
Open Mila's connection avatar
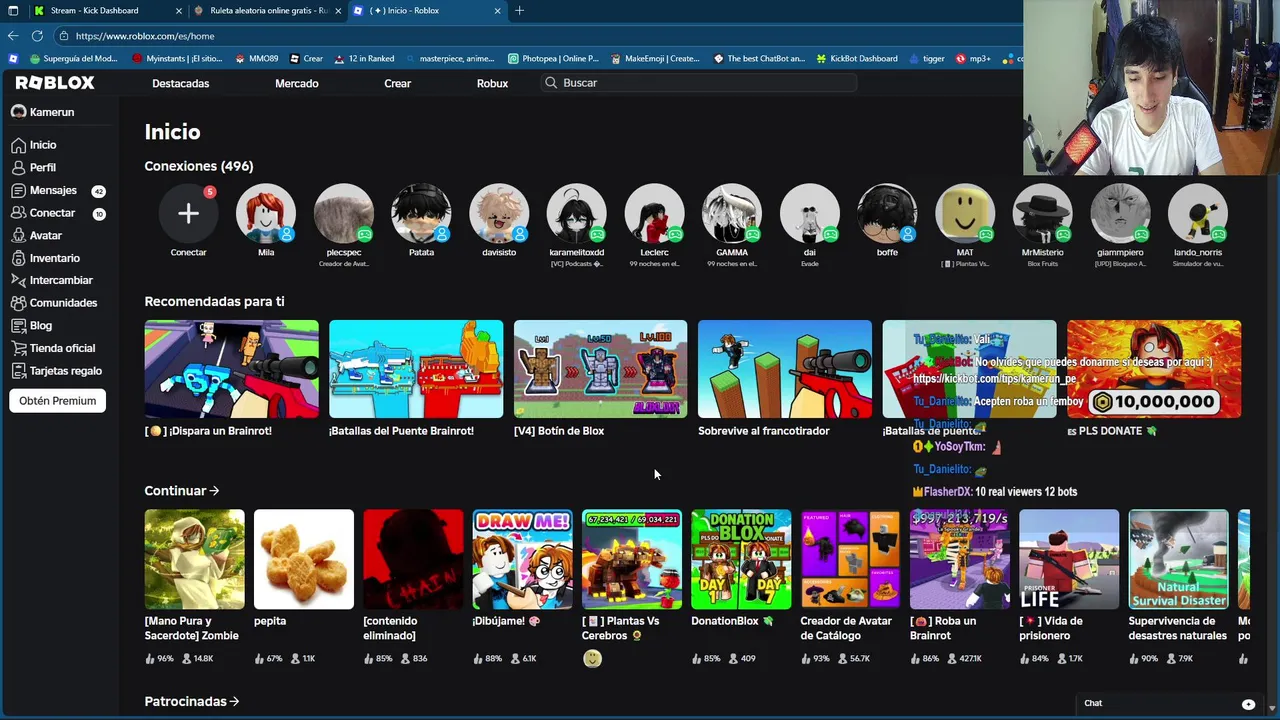[266, 213]
